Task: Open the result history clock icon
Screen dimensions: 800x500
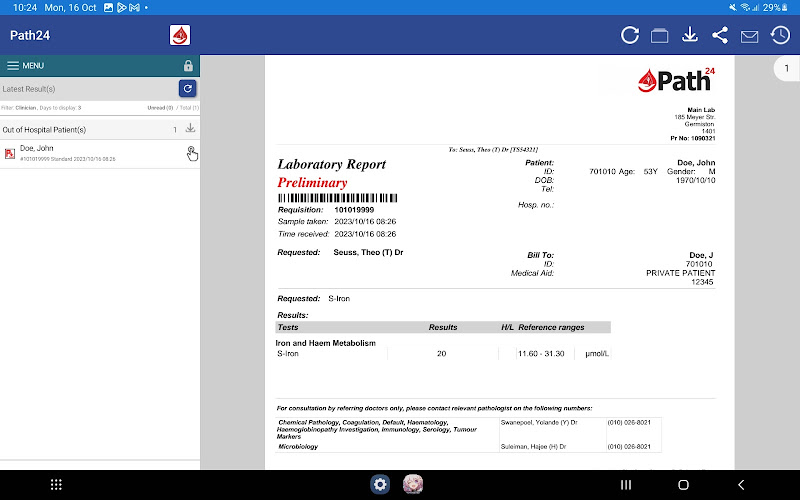Action: 780,35
